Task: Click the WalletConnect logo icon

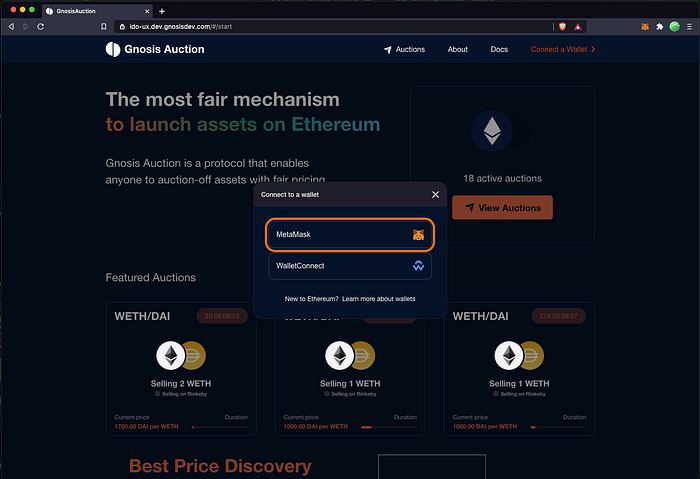Action: click(418, 266)
